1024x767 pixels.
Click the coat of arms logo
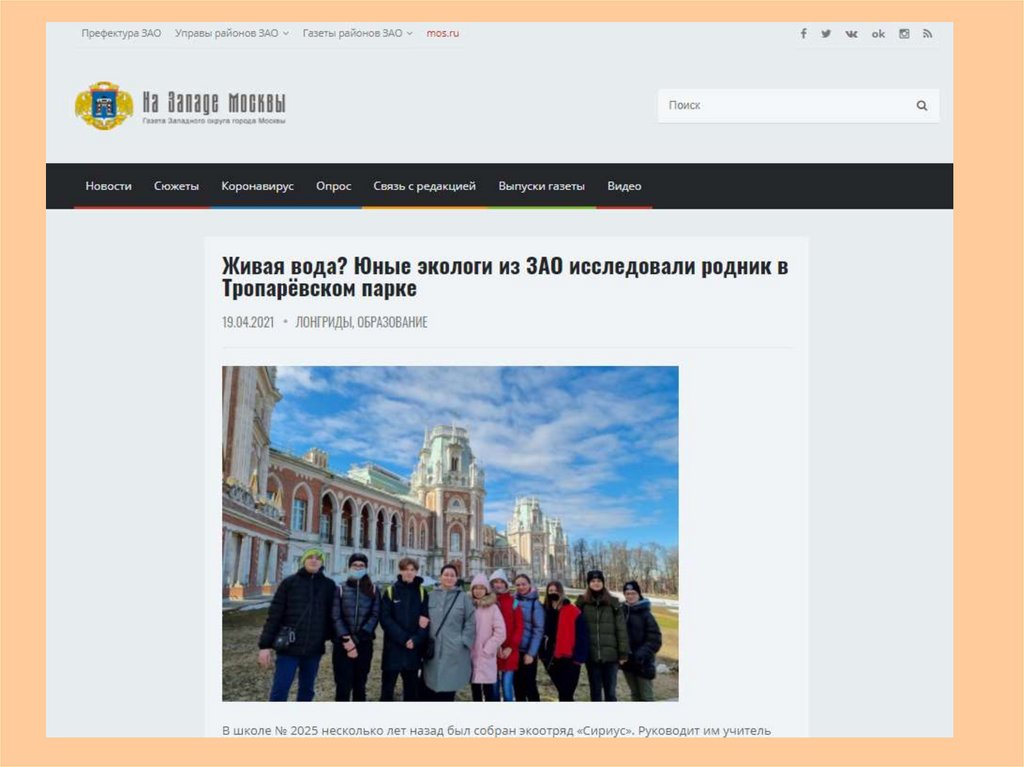104,105
